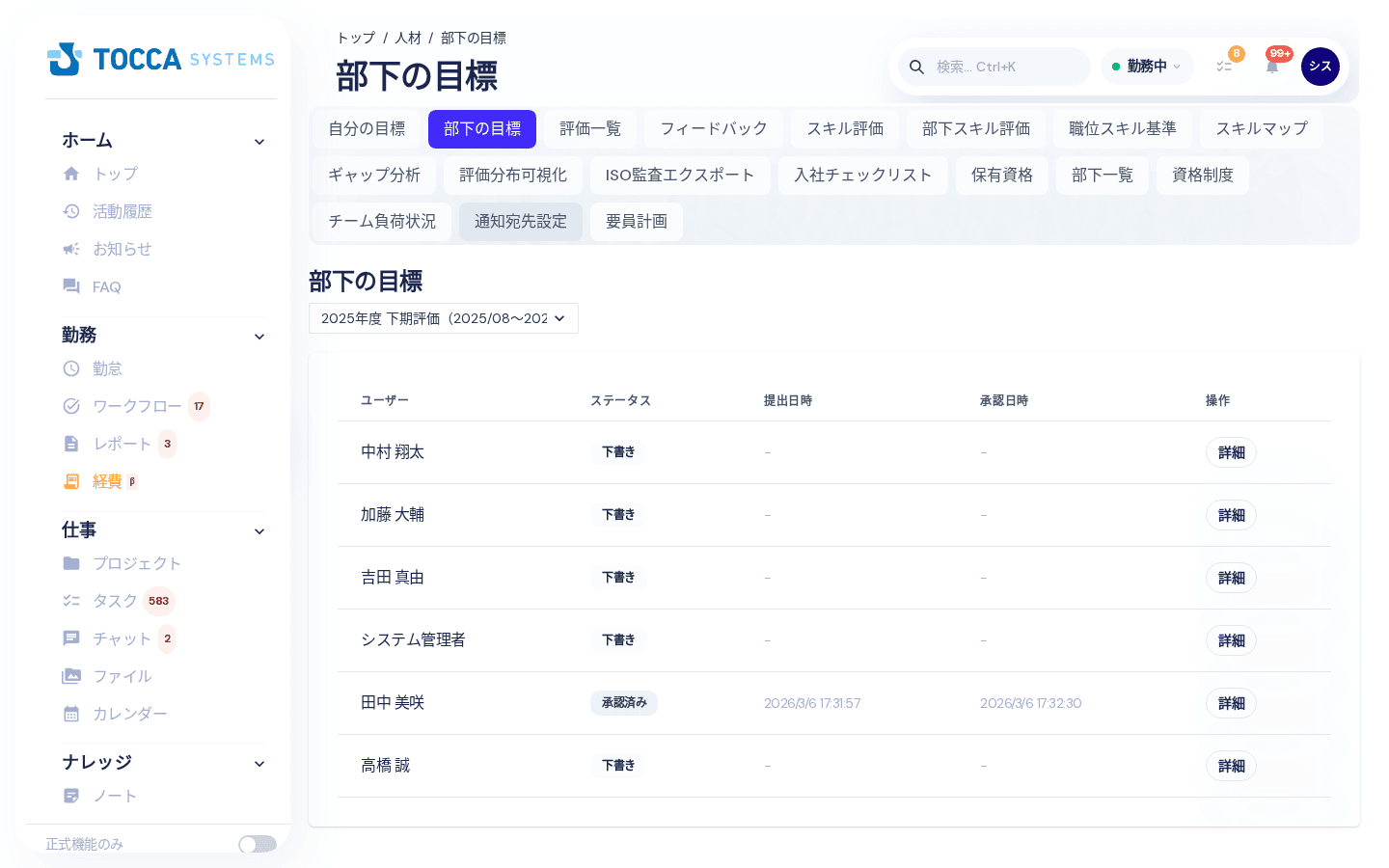Collapse the ホーム sidebar section

coord(259,142)
